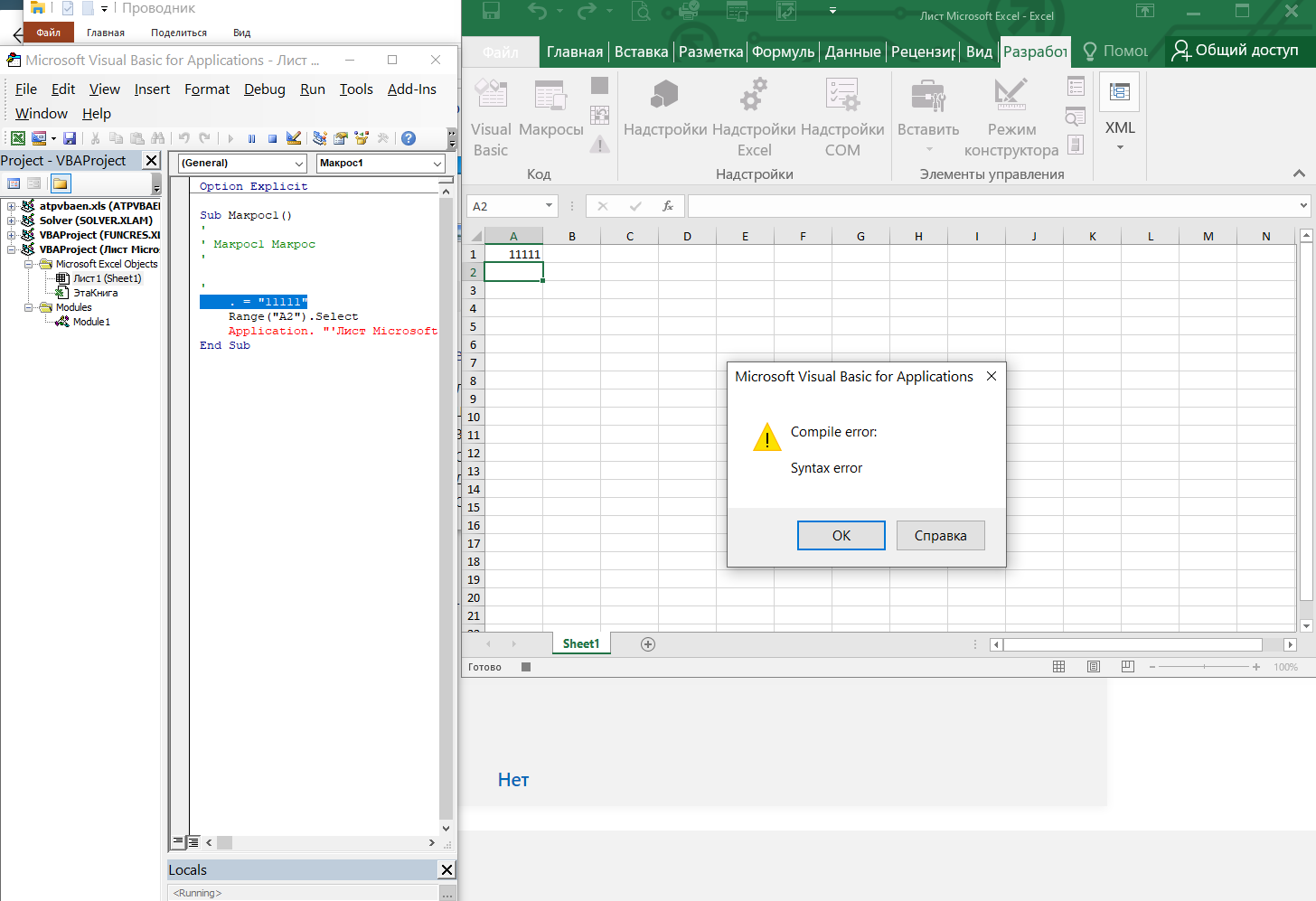Viewport: 1316px width, 901px height.
Task: Open the VBA File menu
Action: pyautogui.click(x=26, y=89)
